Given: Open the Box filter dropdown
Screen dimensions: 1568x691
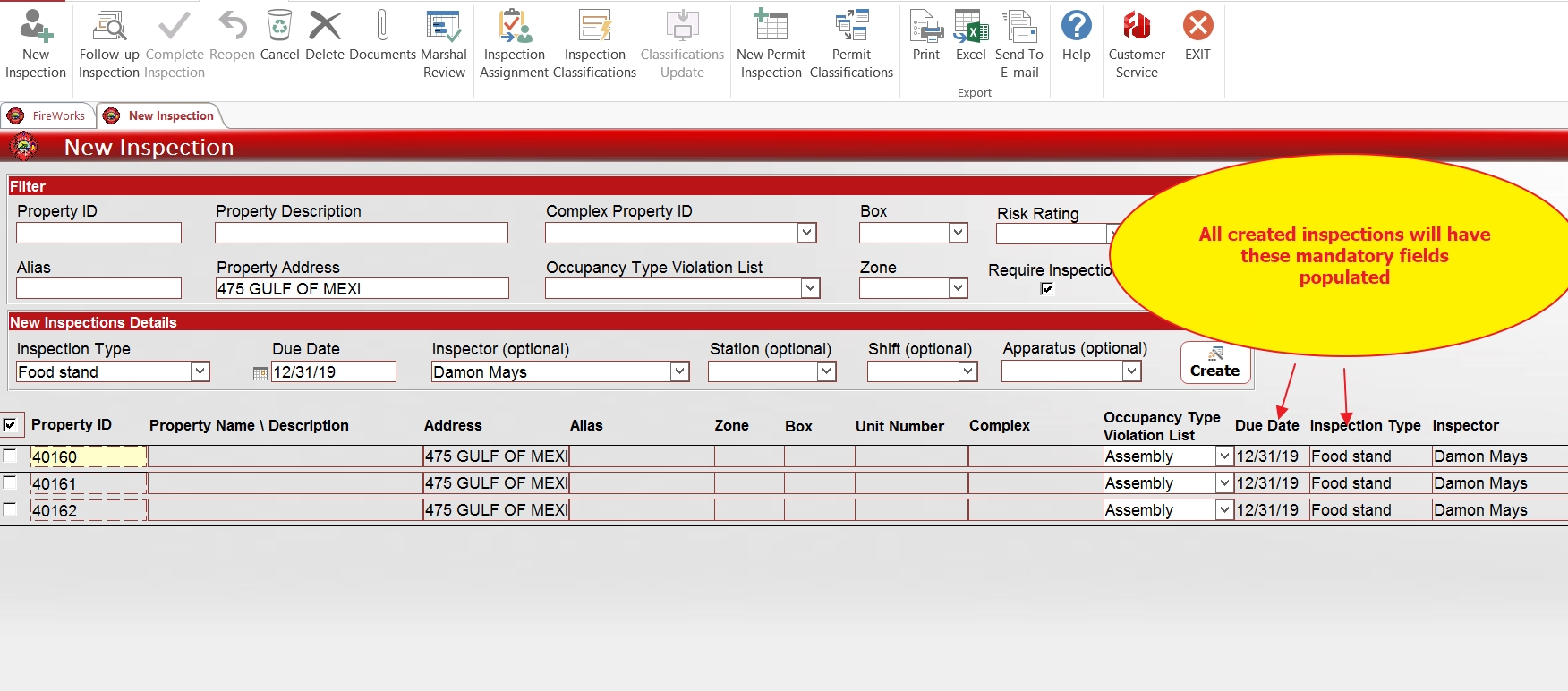Looking at the screenshot, I should point(959,233).
